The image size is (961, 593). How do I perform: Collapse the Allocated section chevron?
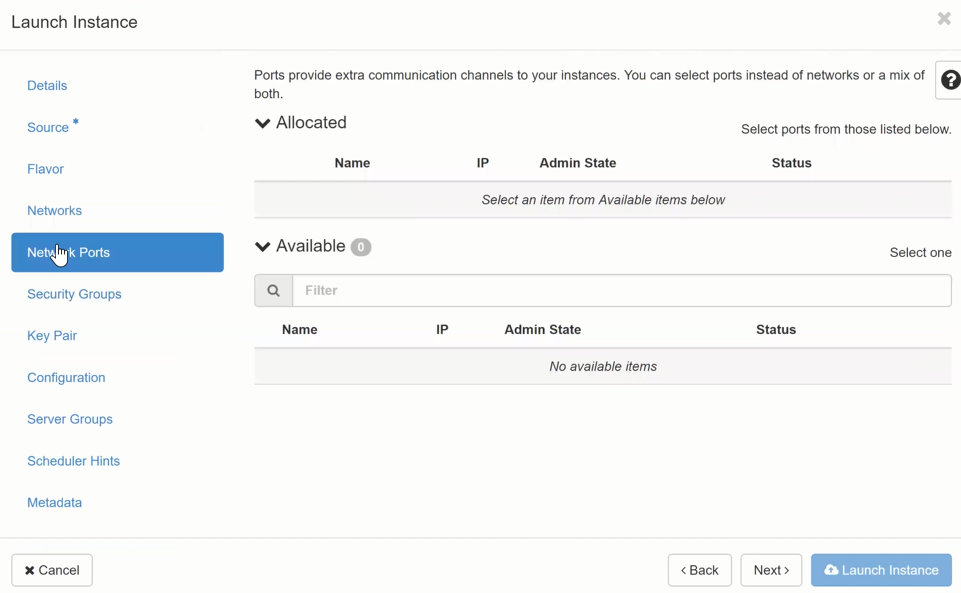click(x=263, y=123)
